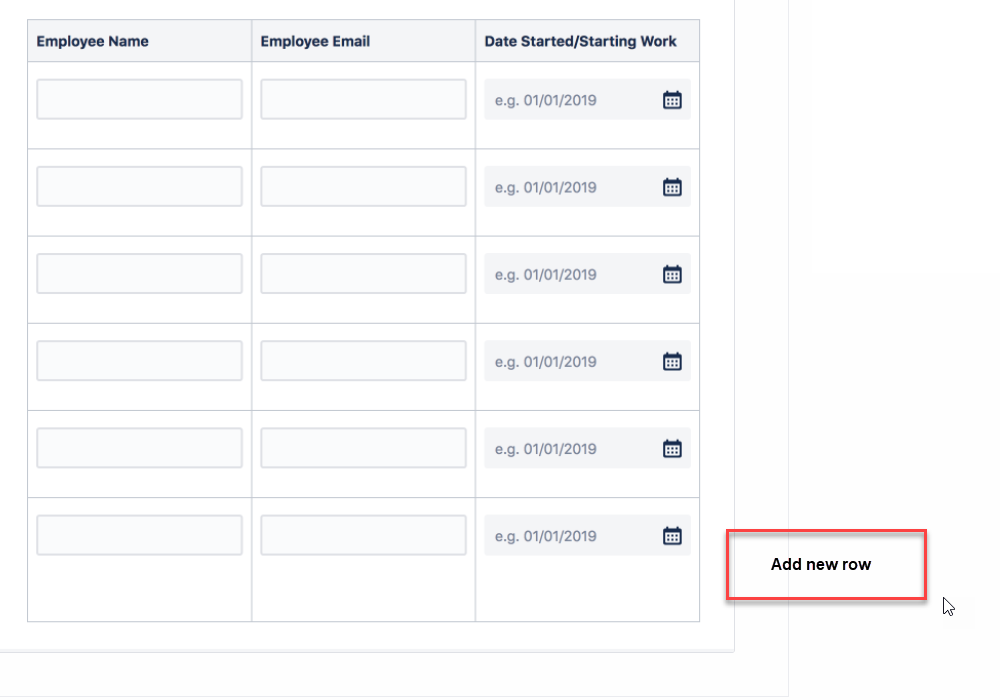The image size is (1000, 700).
Task: Select Employee Email field in sixth row
Action: 363,535
